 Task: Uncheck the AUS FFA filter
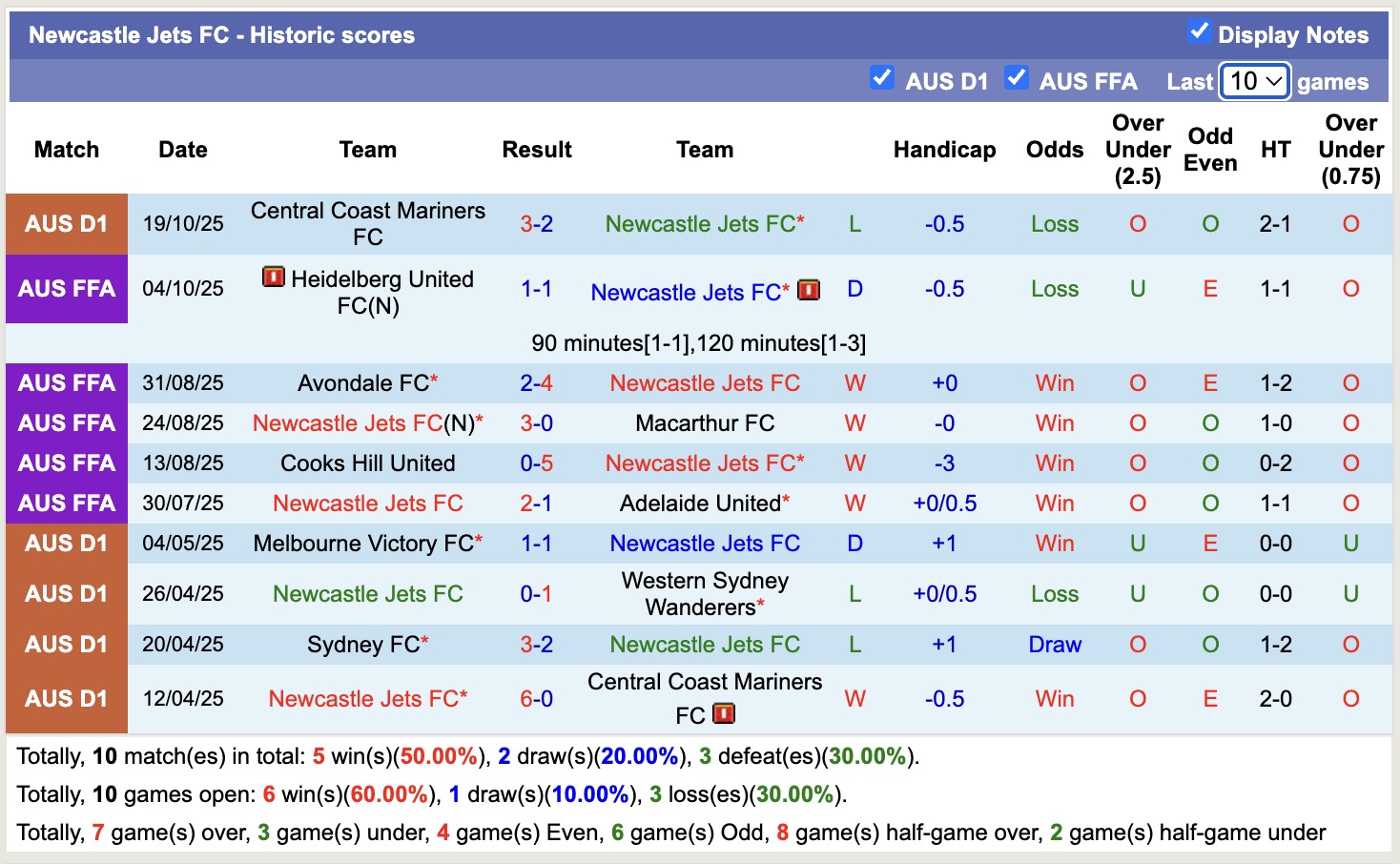pyautogui.click(x=1017, y=78)
